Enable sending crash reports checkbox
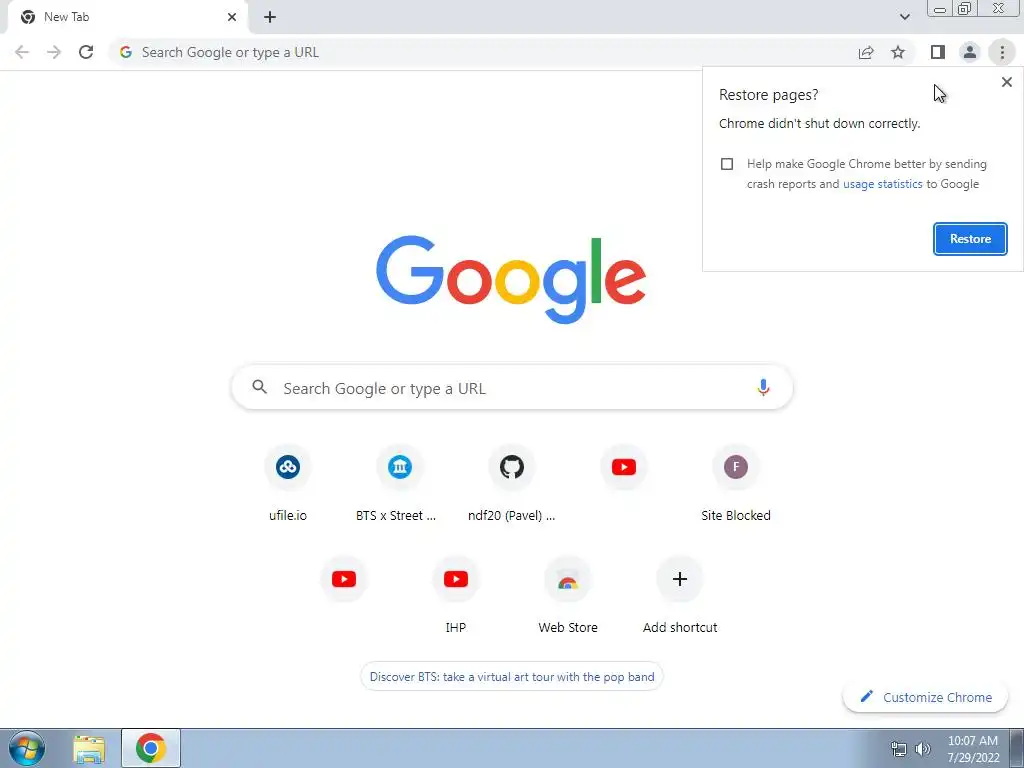1024x768 pixels. point(727,164)
